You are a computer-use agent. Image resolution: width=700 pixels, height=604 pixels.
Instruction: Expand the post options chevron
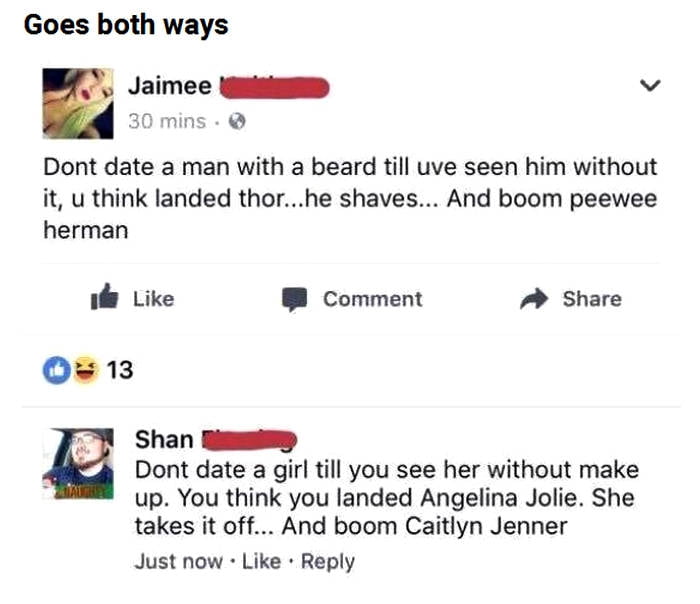pos(650,85)
